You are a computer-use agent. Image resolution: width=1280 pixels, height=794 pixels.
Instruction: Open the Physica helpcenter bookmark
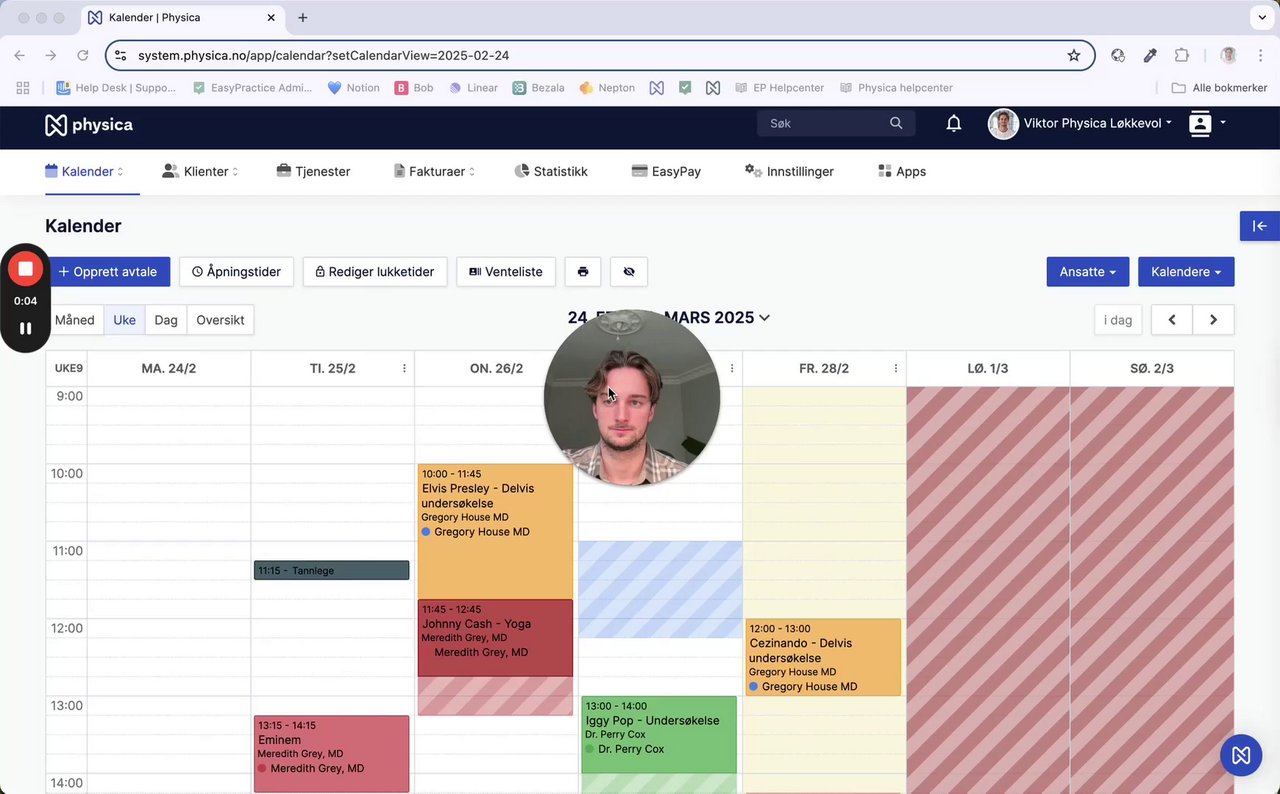pyautogui.click(x=896, y=88)
